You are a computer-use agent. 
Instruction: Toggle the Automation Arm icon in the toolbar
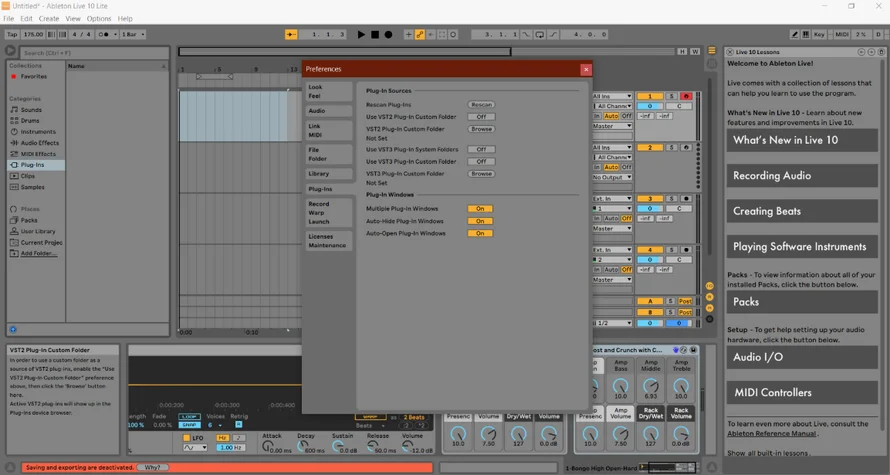[x=419, y=35]
